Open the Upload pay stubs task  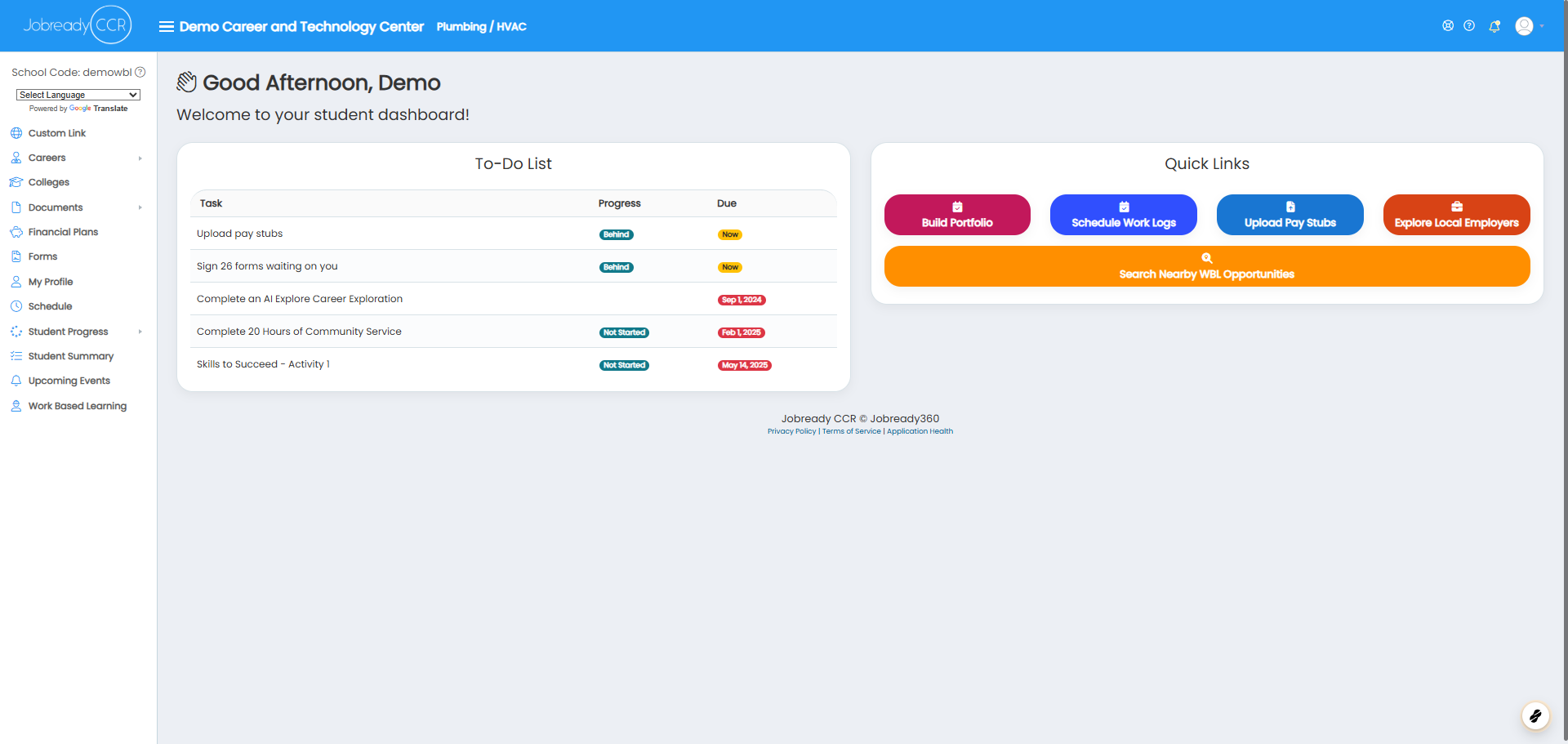[239, 234]
